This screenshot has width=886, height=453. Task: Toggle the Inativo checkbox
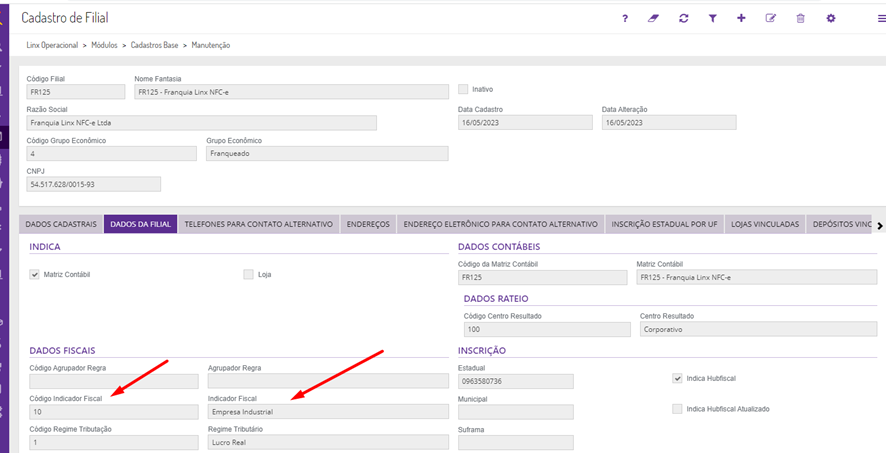click(463, 89)
